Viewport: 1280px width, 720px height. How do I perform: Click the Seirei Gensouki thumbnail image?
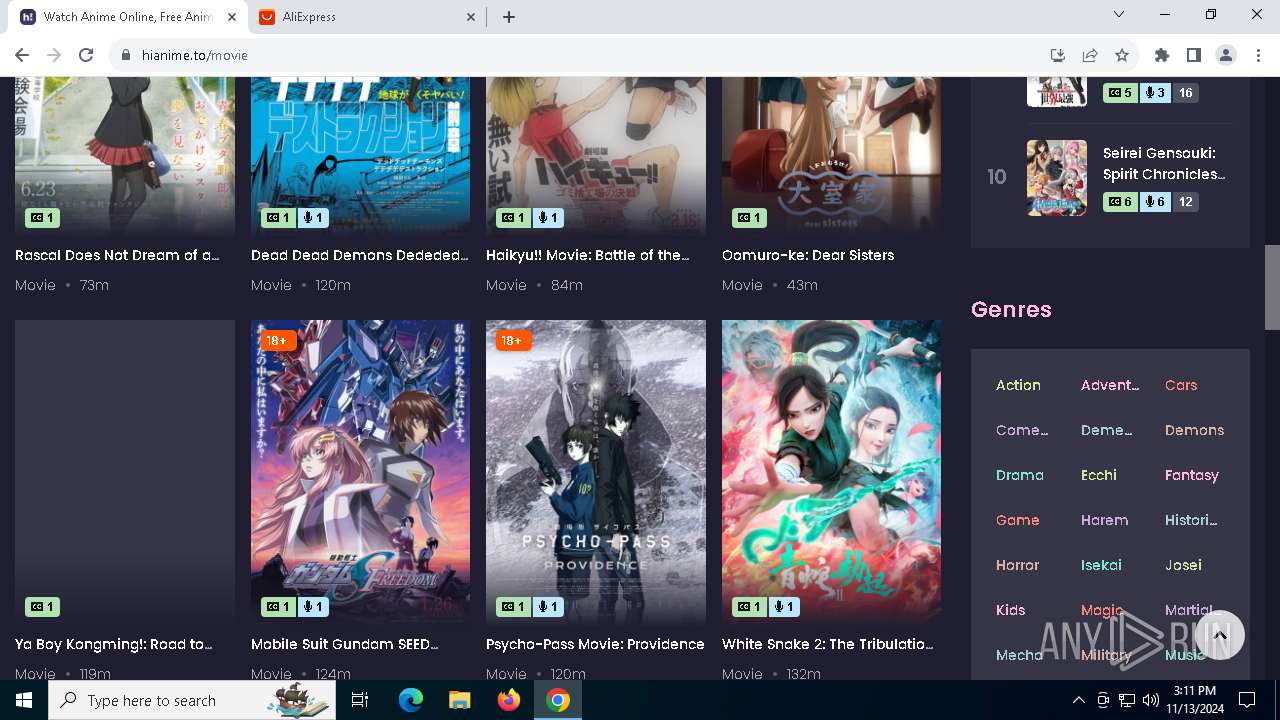(x=1057, y=178)
